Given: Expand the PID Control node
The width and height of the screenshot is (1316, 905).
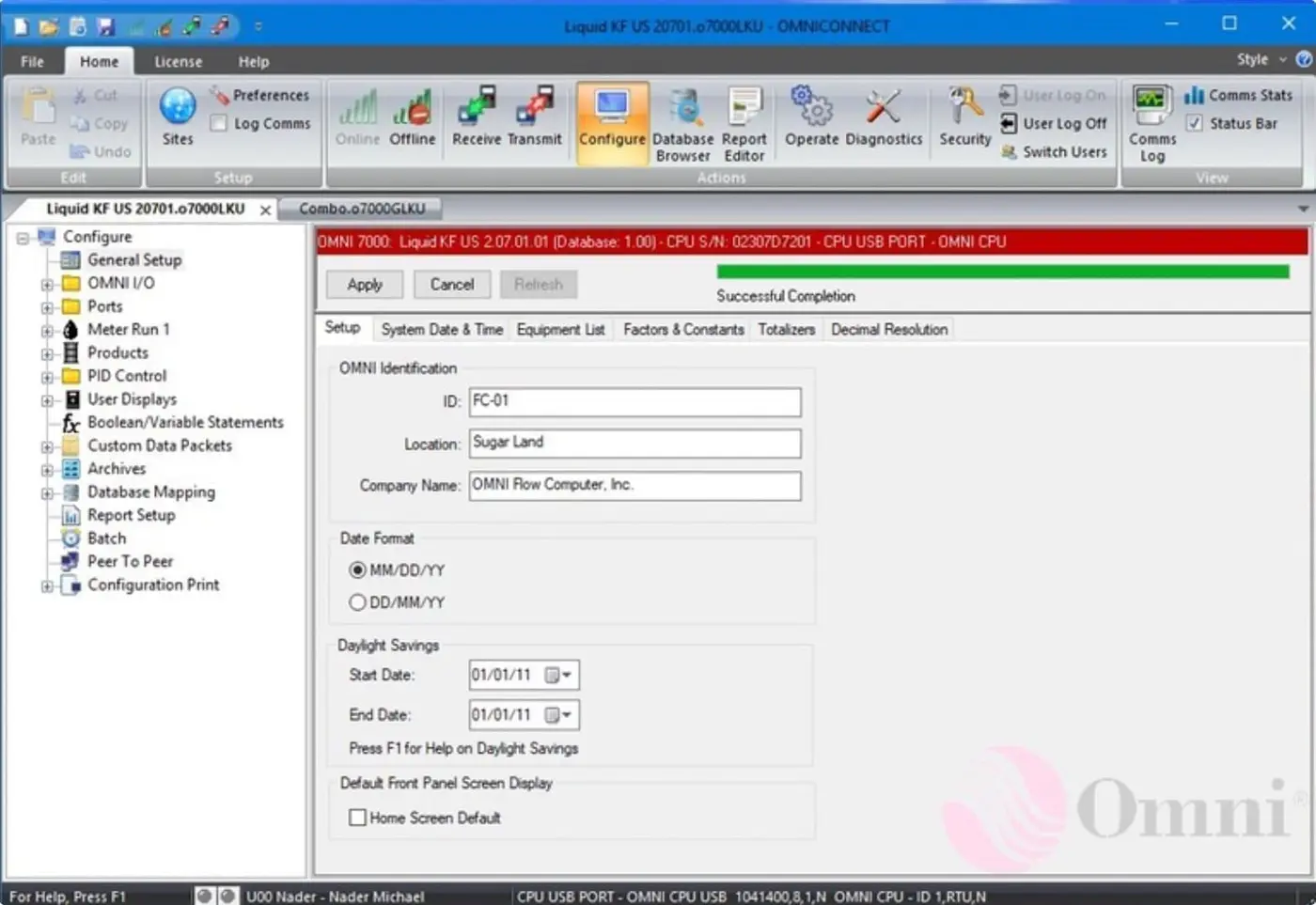Looking at the screenshot, I should click(x=47, y=377).
